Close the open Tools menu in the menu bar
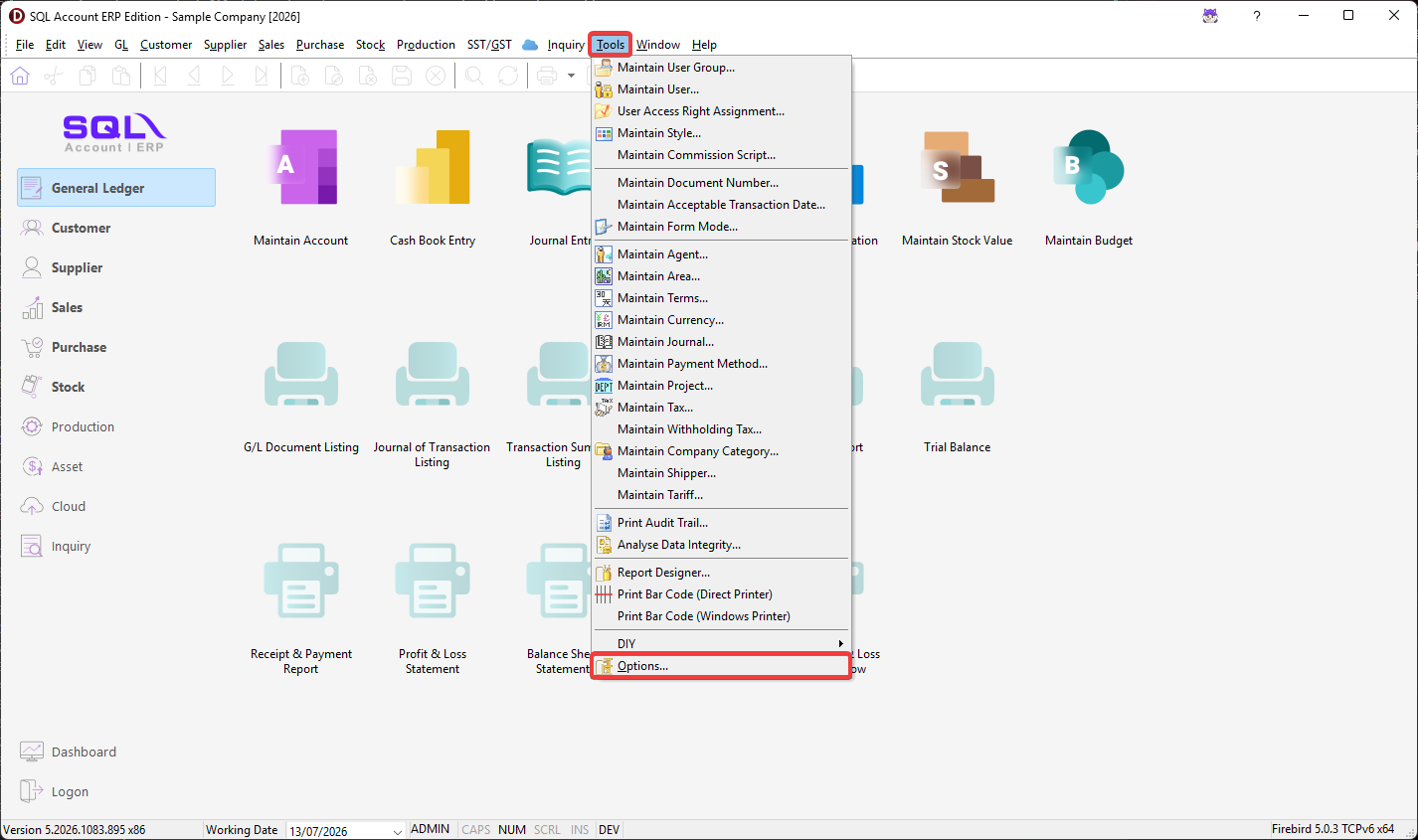1418x840 pixels. (611, 45)
